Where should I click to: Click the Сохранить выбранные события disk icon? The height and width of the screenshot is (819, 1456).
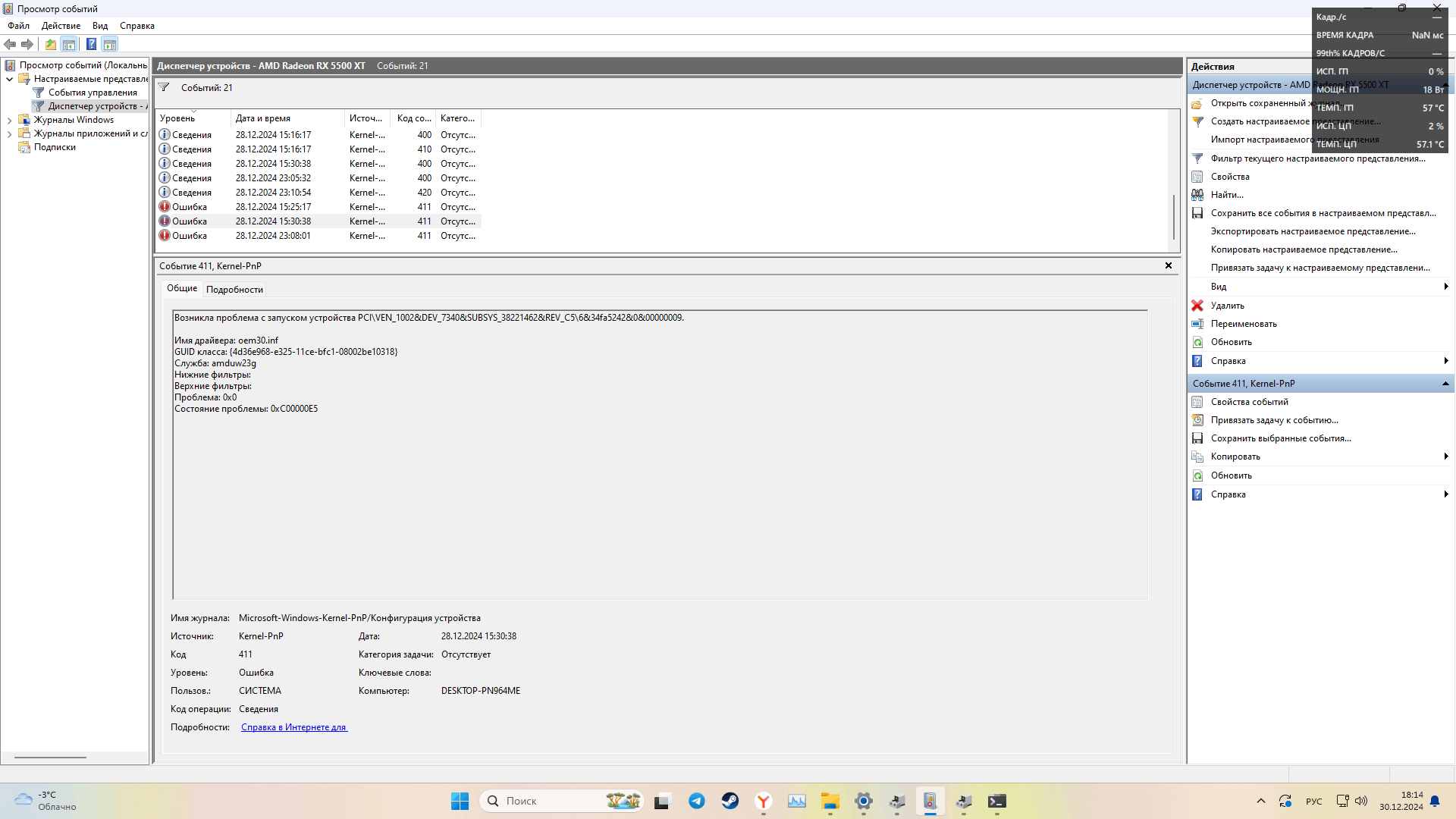[1197, 438]
